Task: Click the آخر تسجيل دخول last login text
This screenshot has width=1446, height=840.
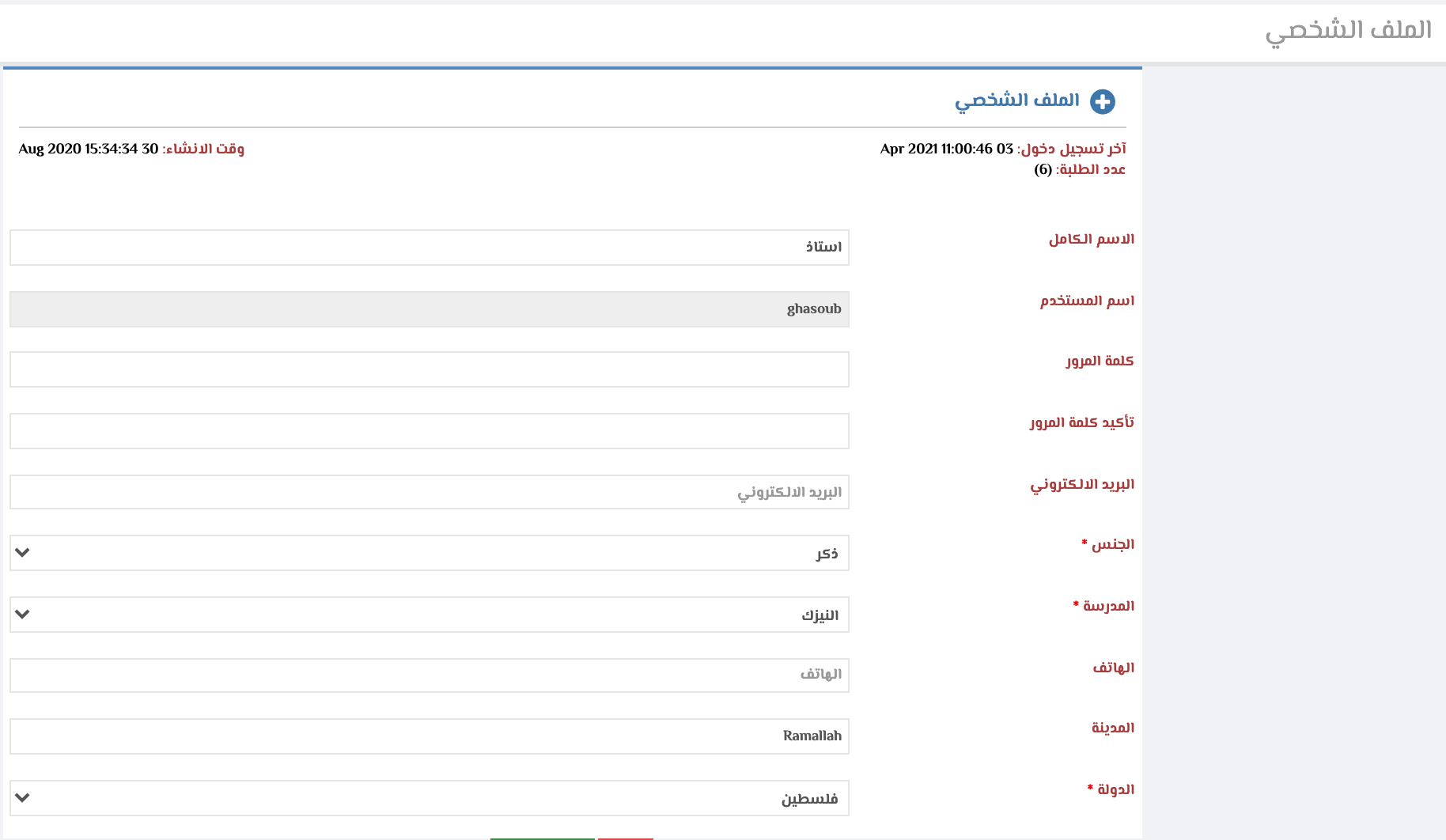Action: [x=1003, y=149]
